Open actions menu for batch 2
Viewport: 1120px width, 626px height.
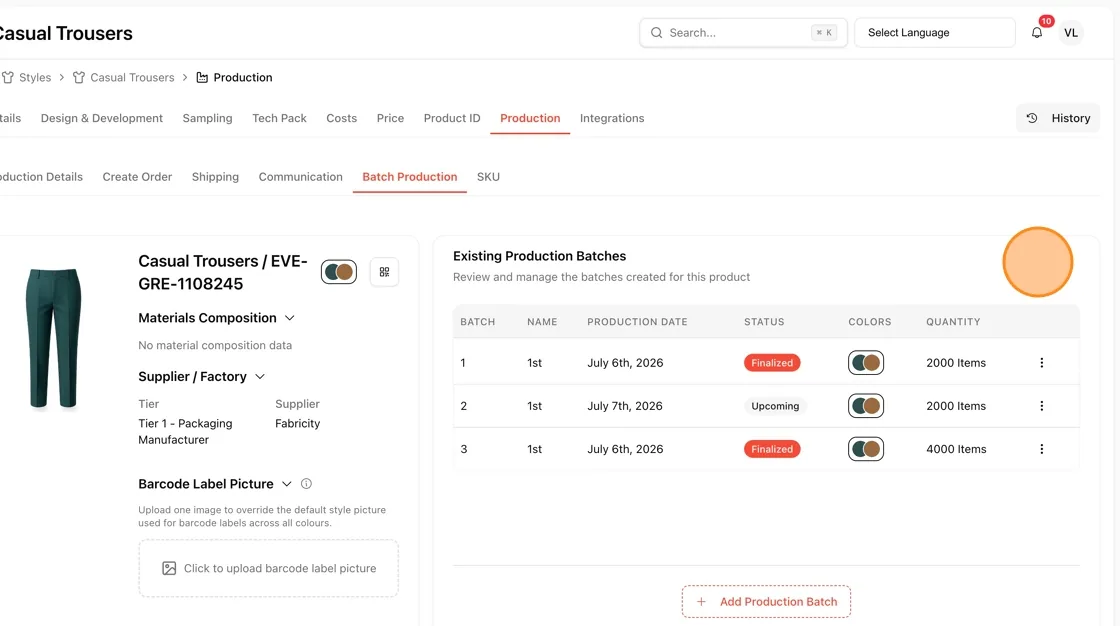1041,406
